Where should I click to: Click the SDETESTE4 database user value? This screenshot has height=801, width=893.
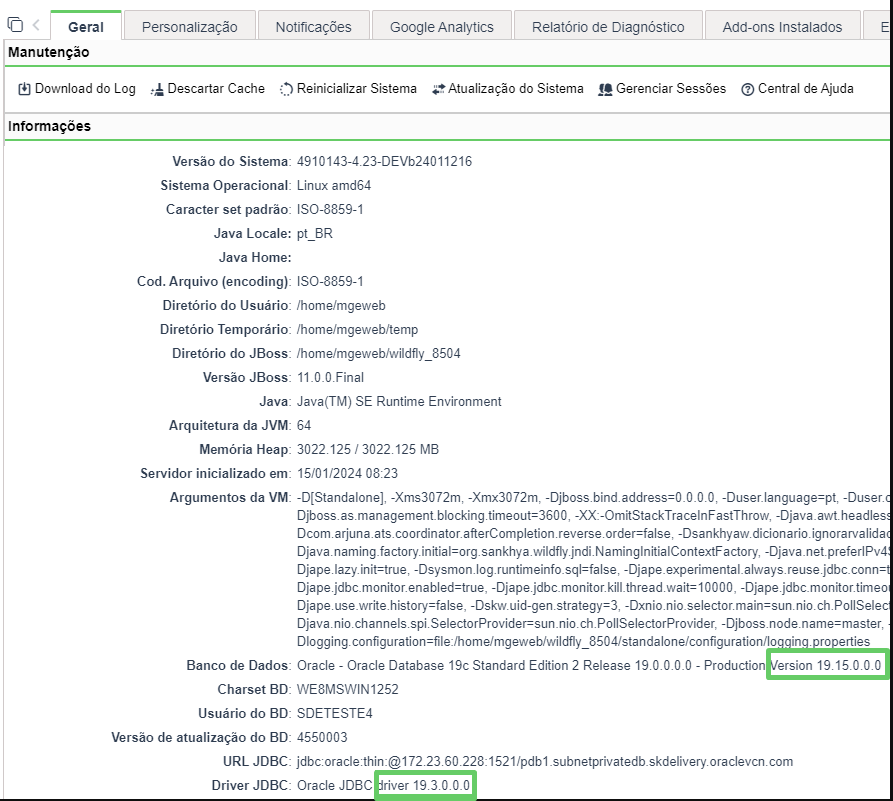[335, 713]
